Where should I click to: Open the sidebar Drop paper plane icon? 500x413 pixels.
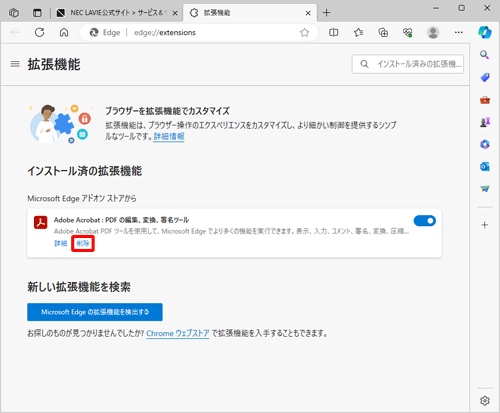[x=485, y=189]
